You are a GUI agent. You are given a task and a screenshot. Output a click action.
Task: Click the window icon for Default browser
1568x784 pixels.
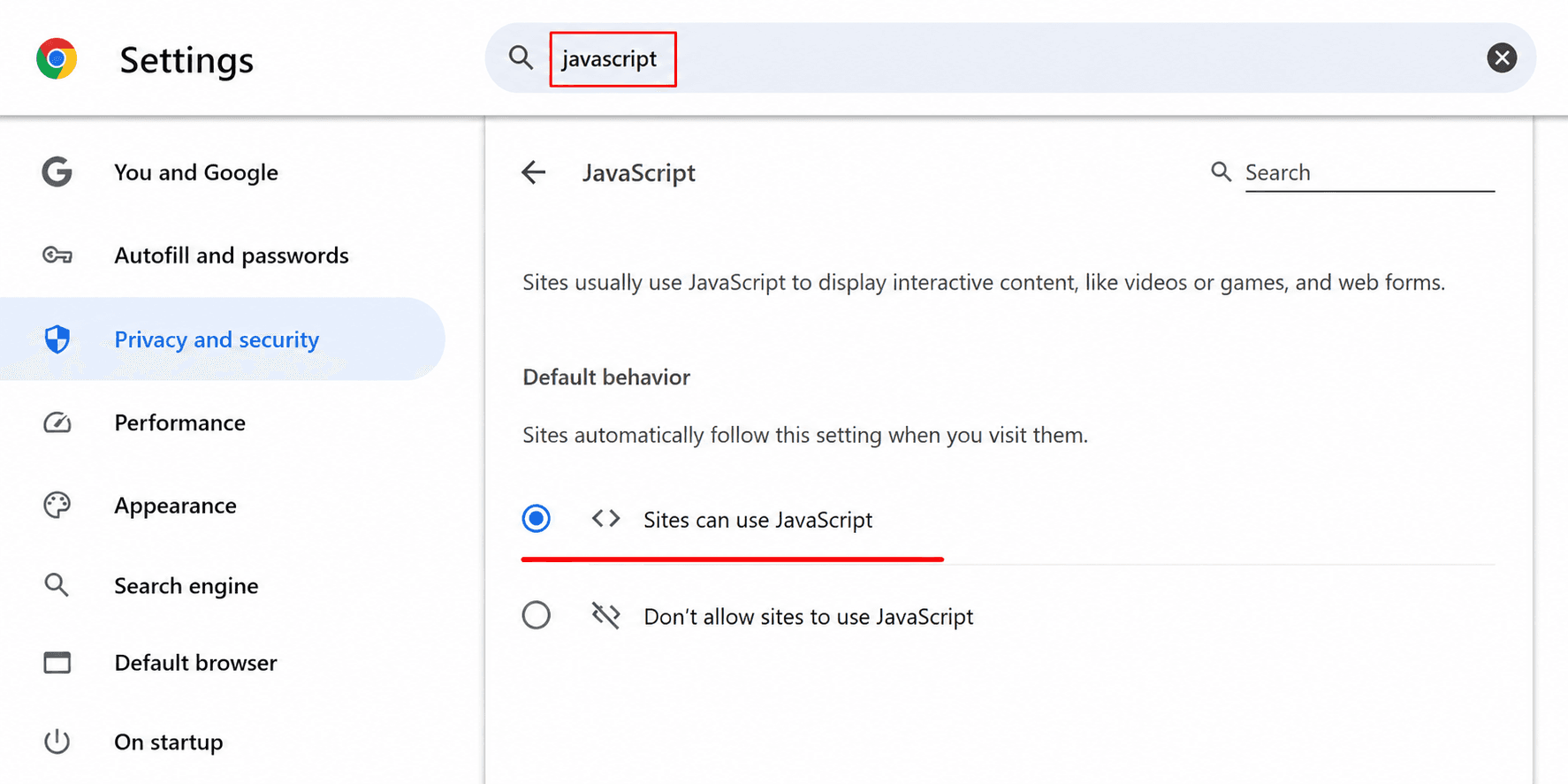(57, 662)
